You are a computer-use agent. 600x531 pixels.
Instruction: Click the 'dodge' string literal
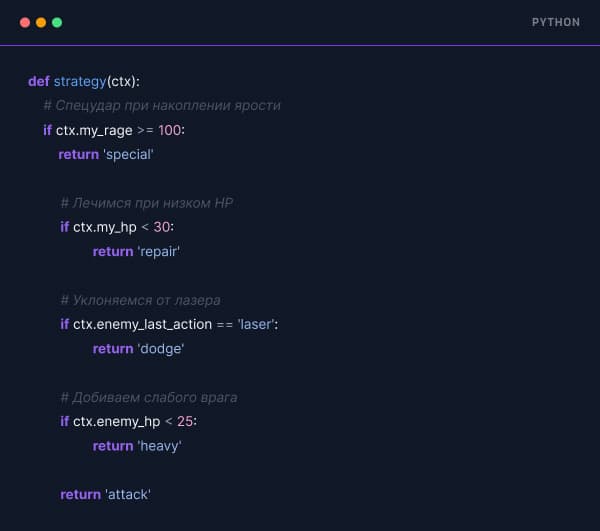click(x=161, y=349)
